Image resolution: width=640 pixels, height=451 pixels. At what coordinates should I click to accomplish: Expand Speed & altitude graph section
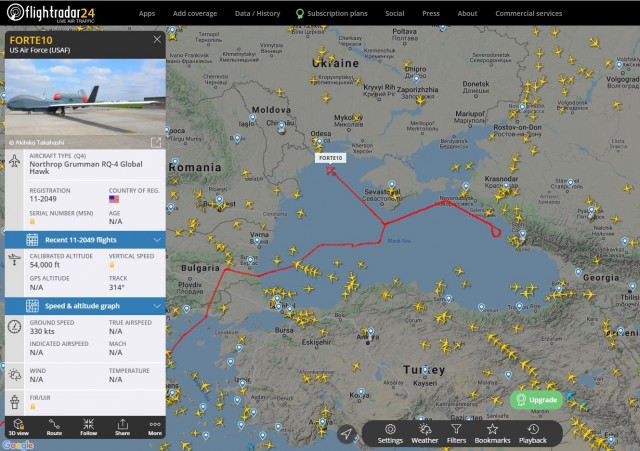click(x=85, y=306)
